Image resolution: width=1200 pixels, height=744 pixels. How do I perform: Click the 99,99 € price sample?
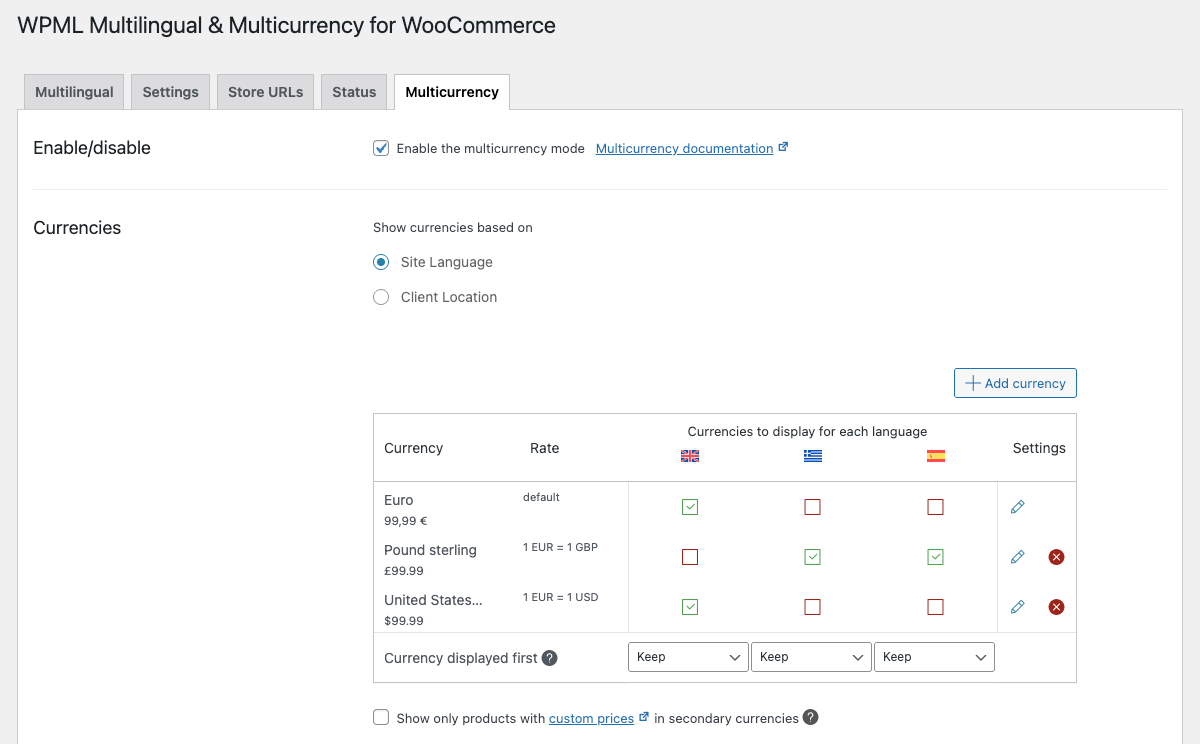pyautogui.click(x=406, y=521)
